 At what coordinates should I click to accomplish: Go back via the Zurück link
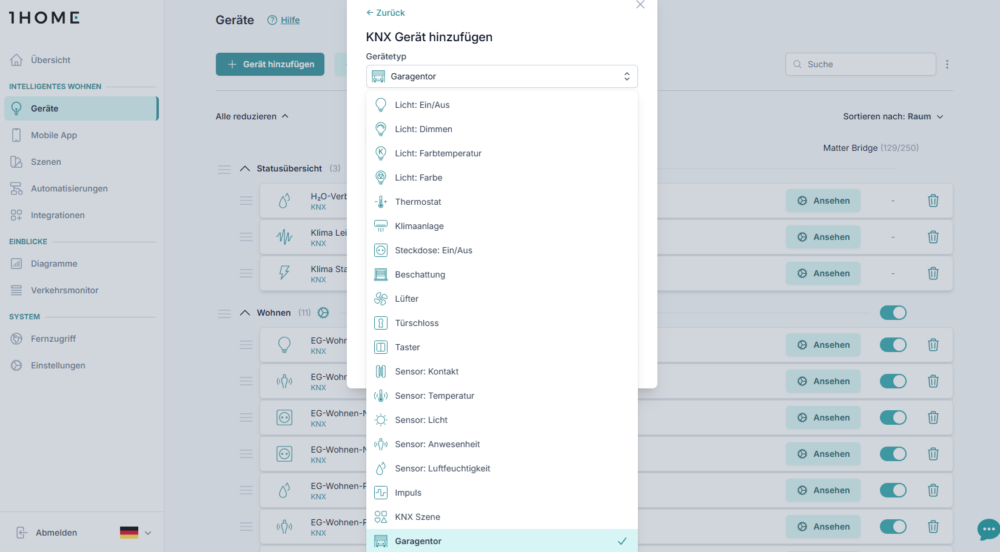coord(385,13)
